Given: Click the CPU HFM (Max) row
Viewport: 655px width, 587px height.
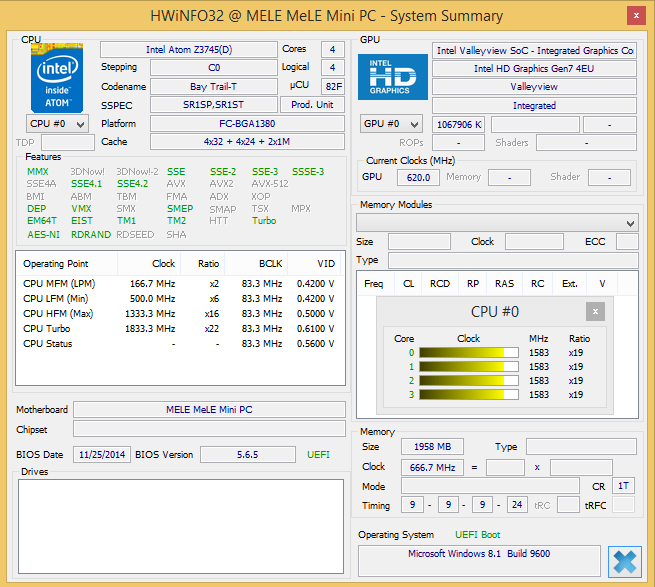Looking at the screenshot, I should coord(179,314).
